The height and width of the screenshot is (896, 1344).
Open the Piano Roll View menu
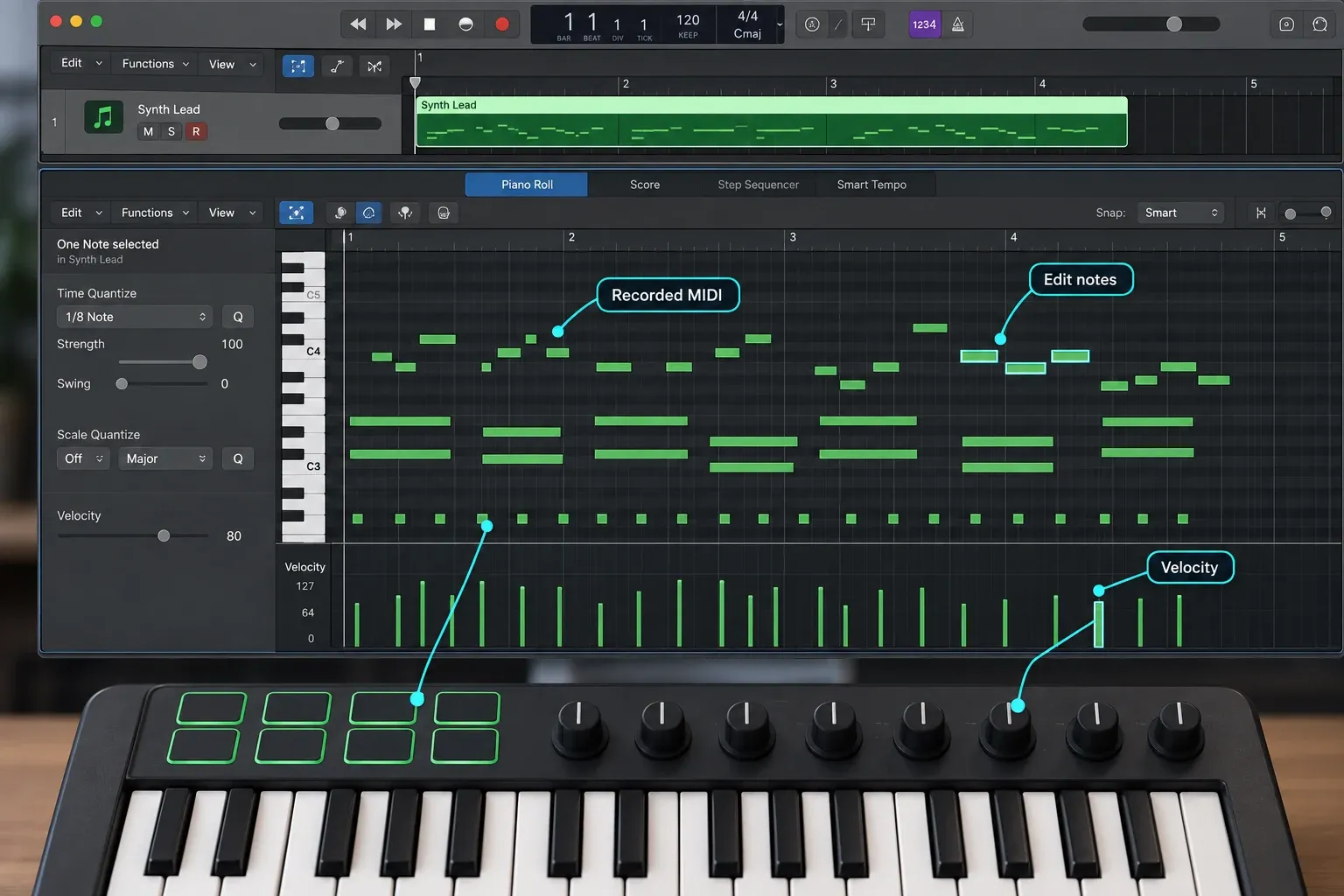[x=233, y=213]
